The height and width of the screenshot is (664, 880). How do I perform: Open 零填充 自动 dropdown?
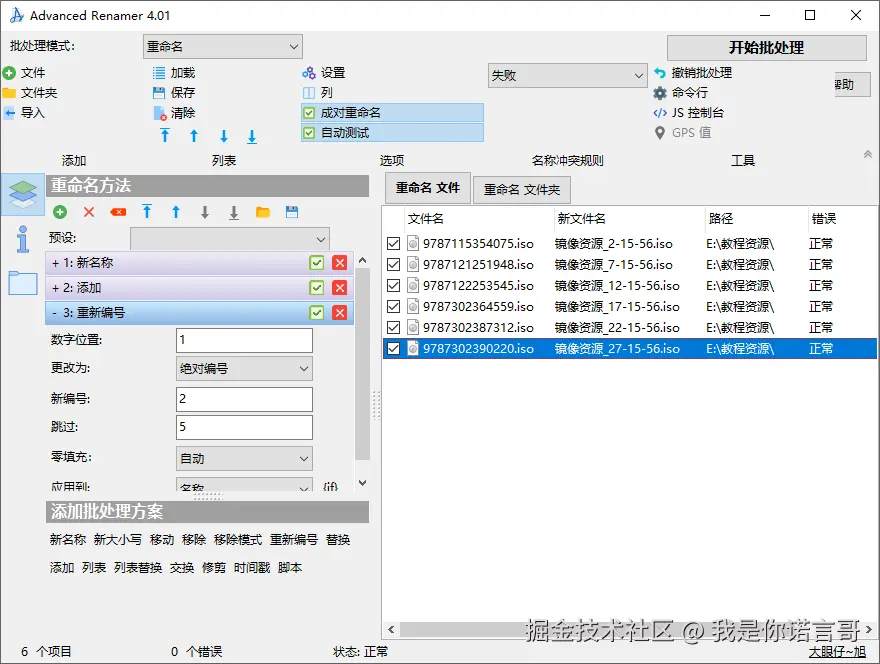tap(244, 459)
